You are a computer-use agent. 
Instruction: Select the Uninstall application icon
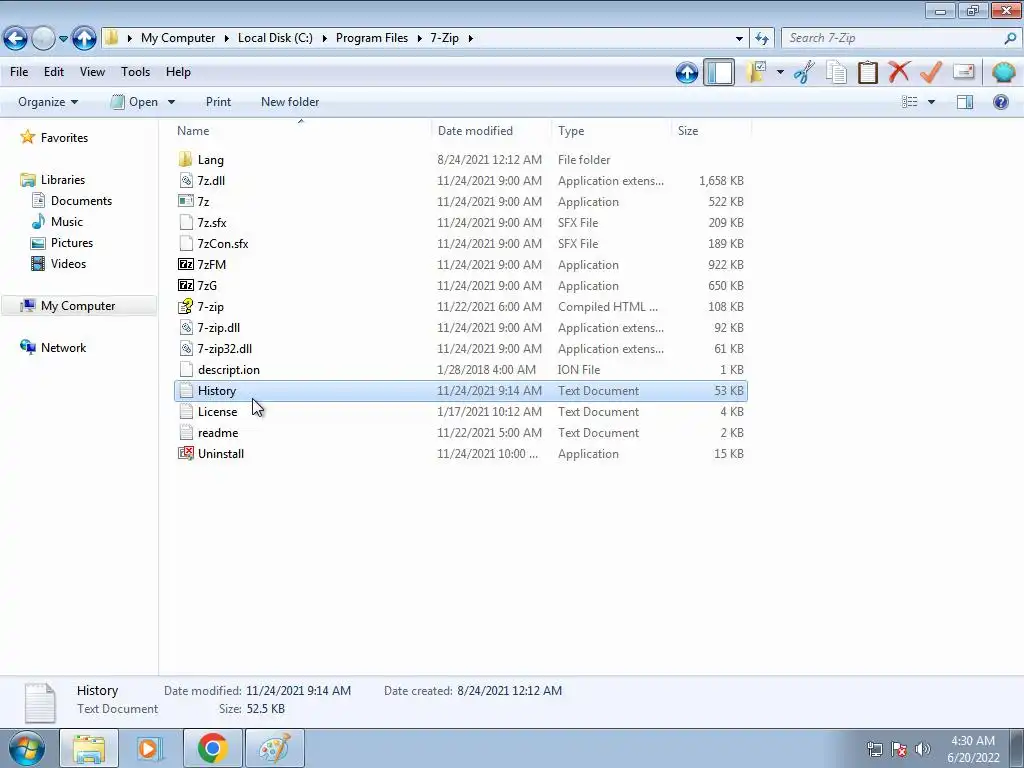point(186,453)
